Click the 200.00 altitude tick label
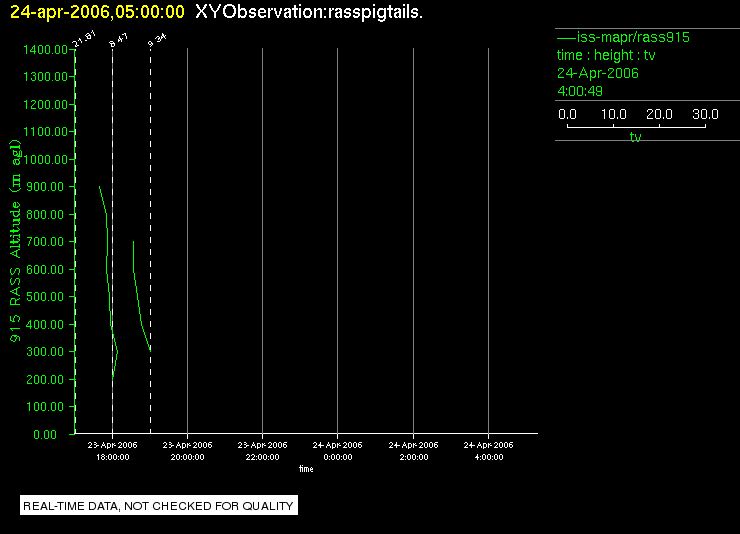 45,379
